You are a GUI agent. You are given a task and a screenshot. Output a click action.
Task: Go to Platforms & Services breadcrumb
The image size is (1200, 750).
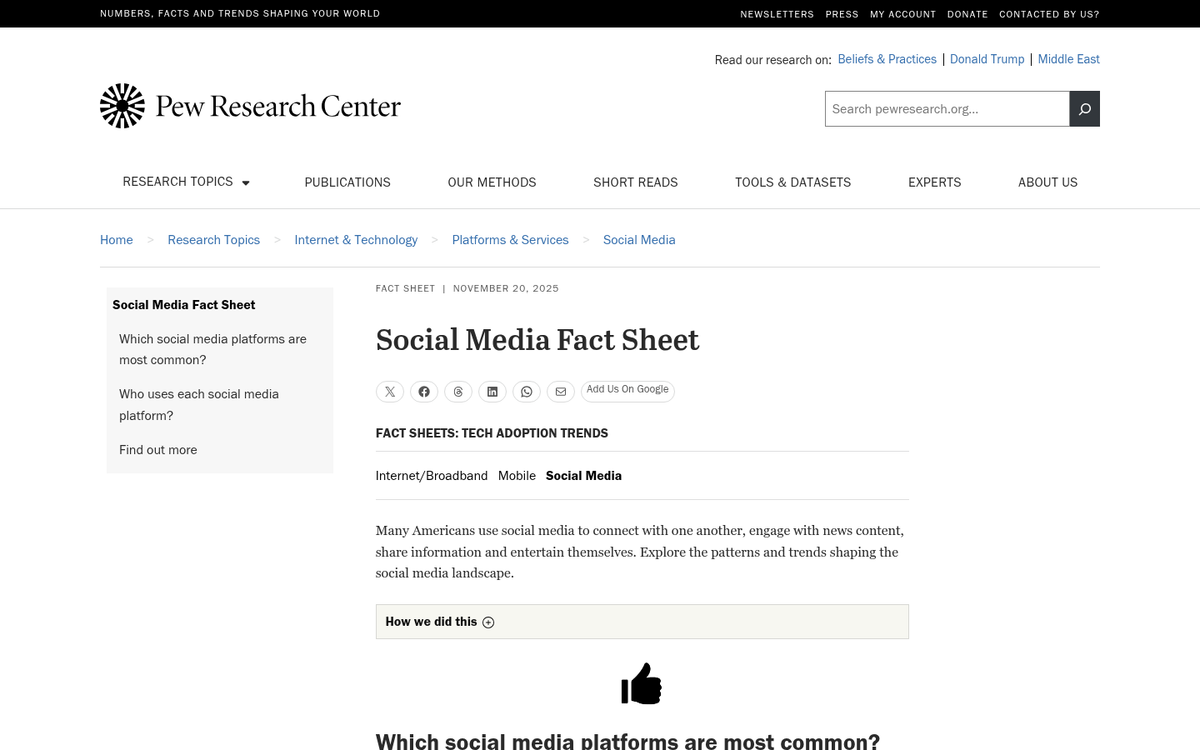(510, 240)
